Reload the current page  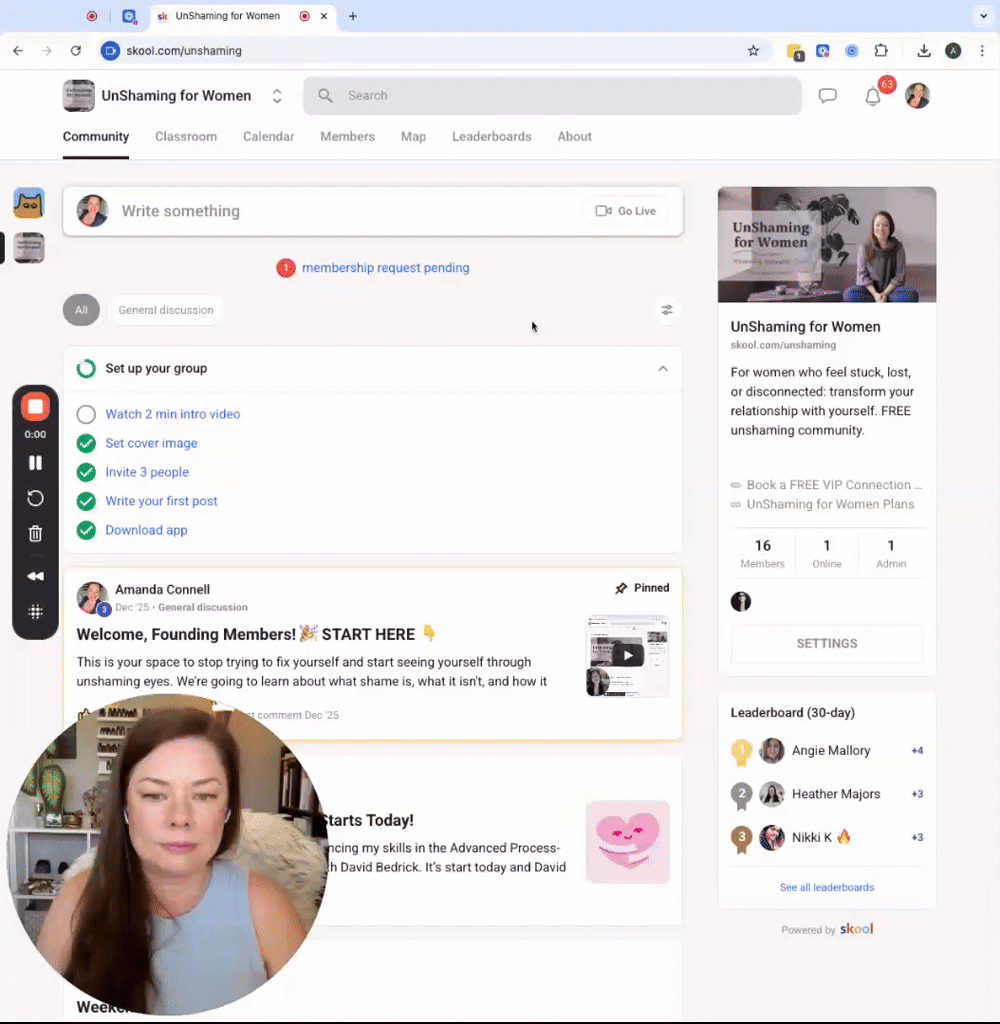[x=76, y=51]
